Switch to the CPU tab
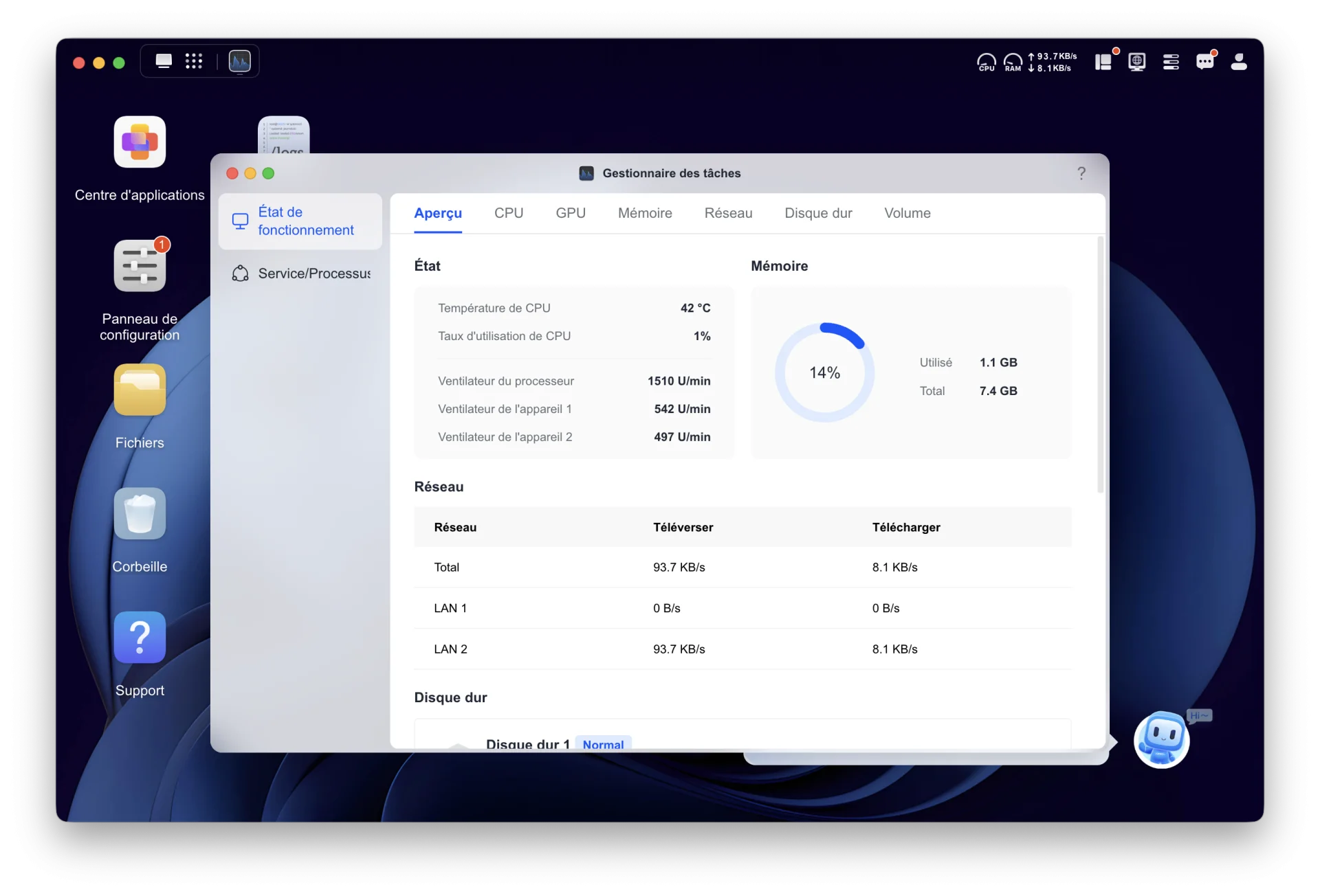 point(509,213)
